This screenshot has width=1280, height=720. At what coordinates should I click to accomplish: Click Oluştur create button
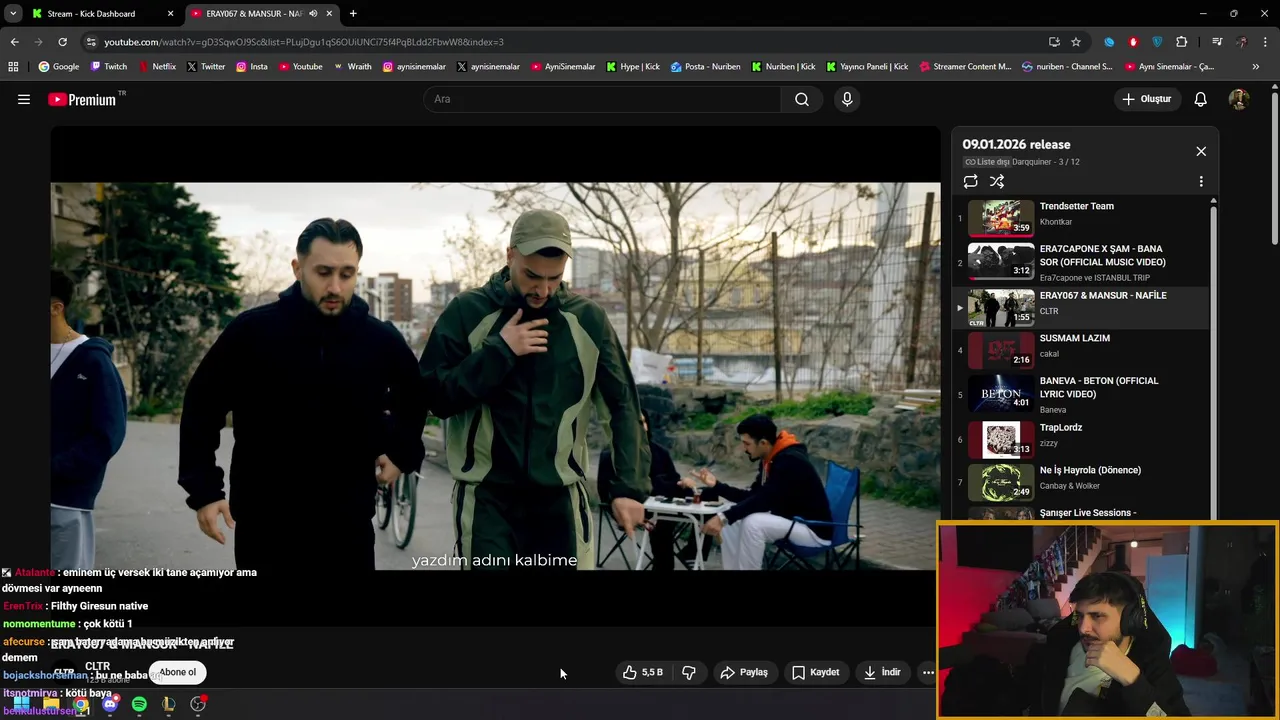1147,99
